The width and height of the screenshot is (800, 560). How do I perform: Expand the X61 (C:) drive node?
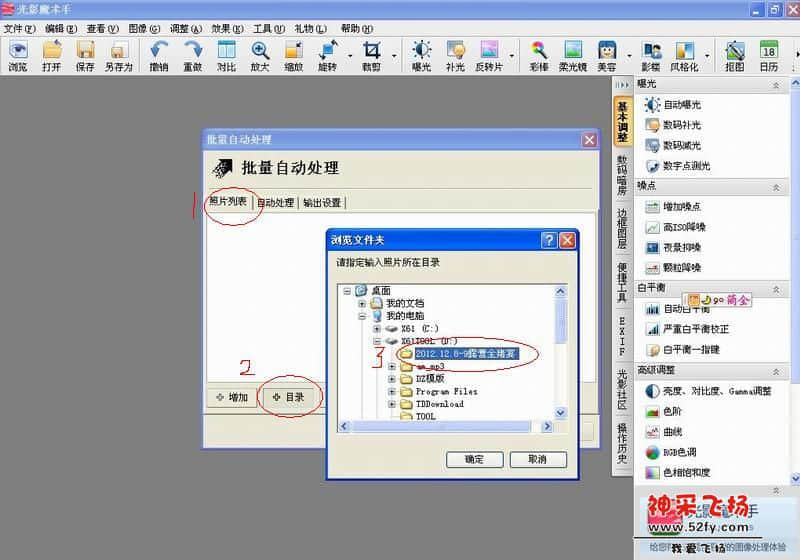point(377,329)
